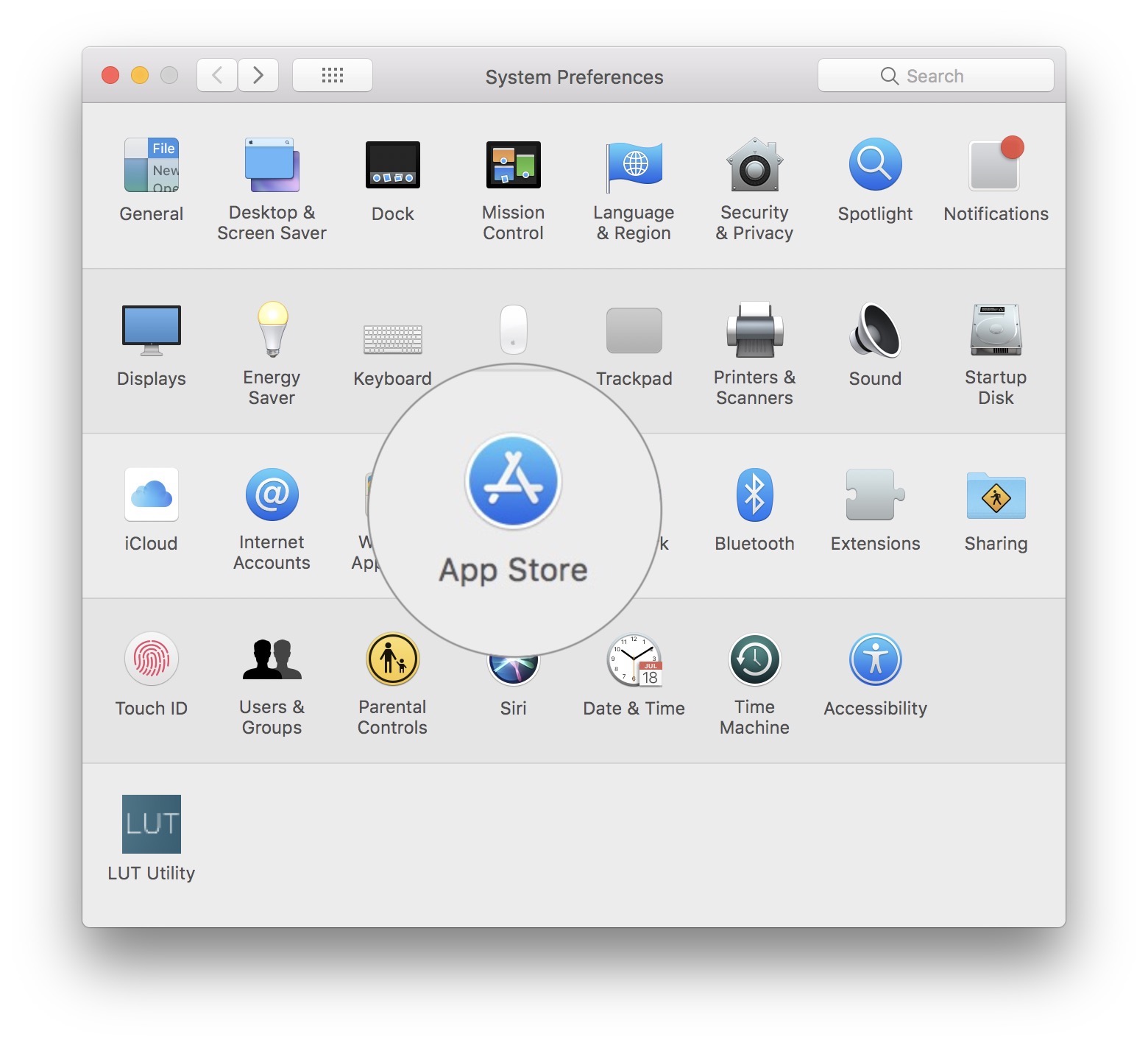The width and height of the screenshot is (1148, 1045).
Task: Open the App Store preferences icon
Action: pyautogui.click(x=514, y=481)
